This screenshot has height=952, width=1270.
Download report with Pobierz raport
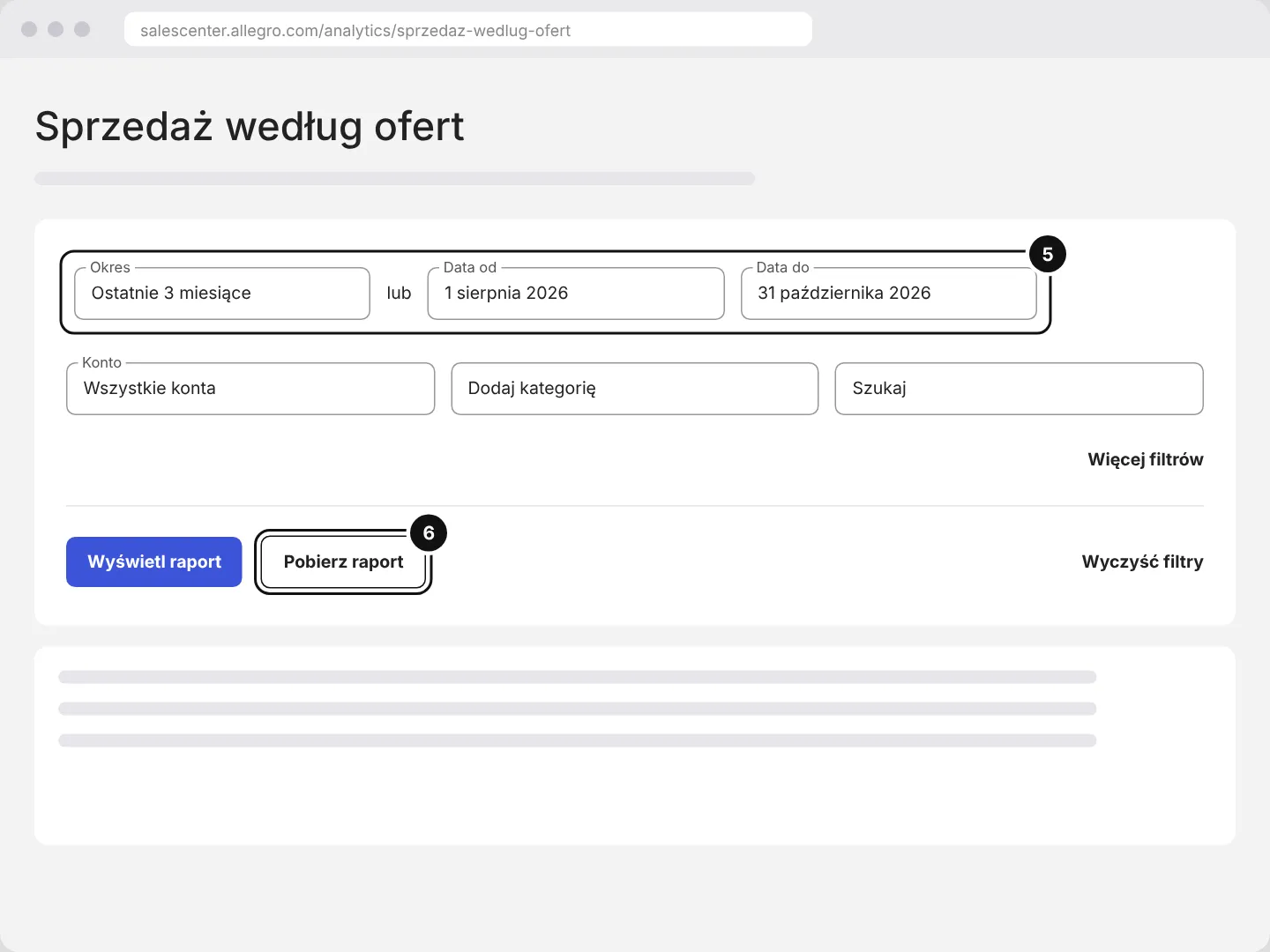click(x=343, y=562)
